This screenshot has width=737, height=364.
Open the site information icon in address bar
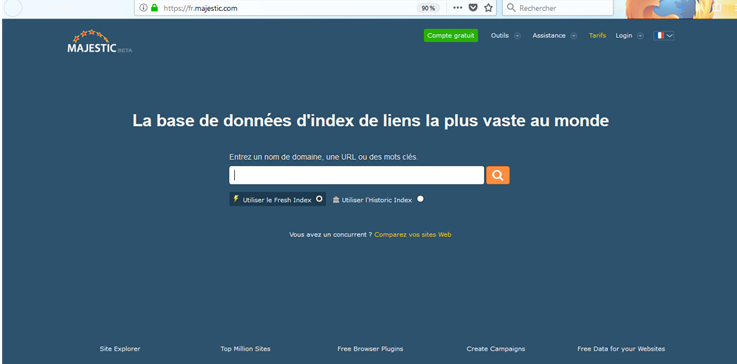coord(144,8)
